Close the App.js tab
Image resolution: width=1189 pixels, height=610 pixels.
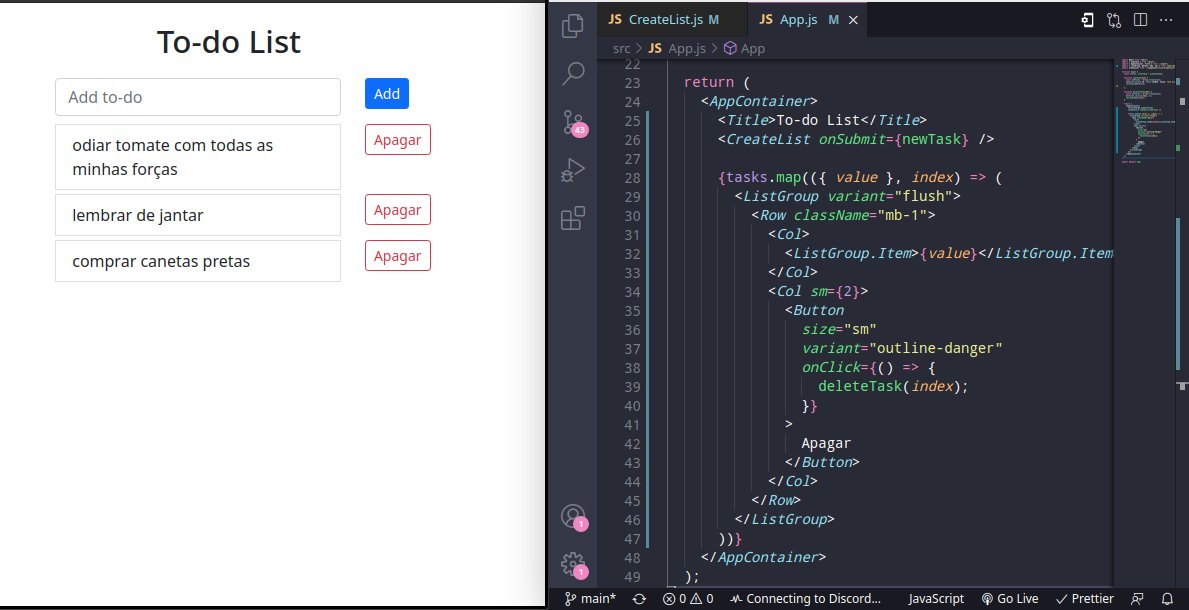tap(853, 20)
